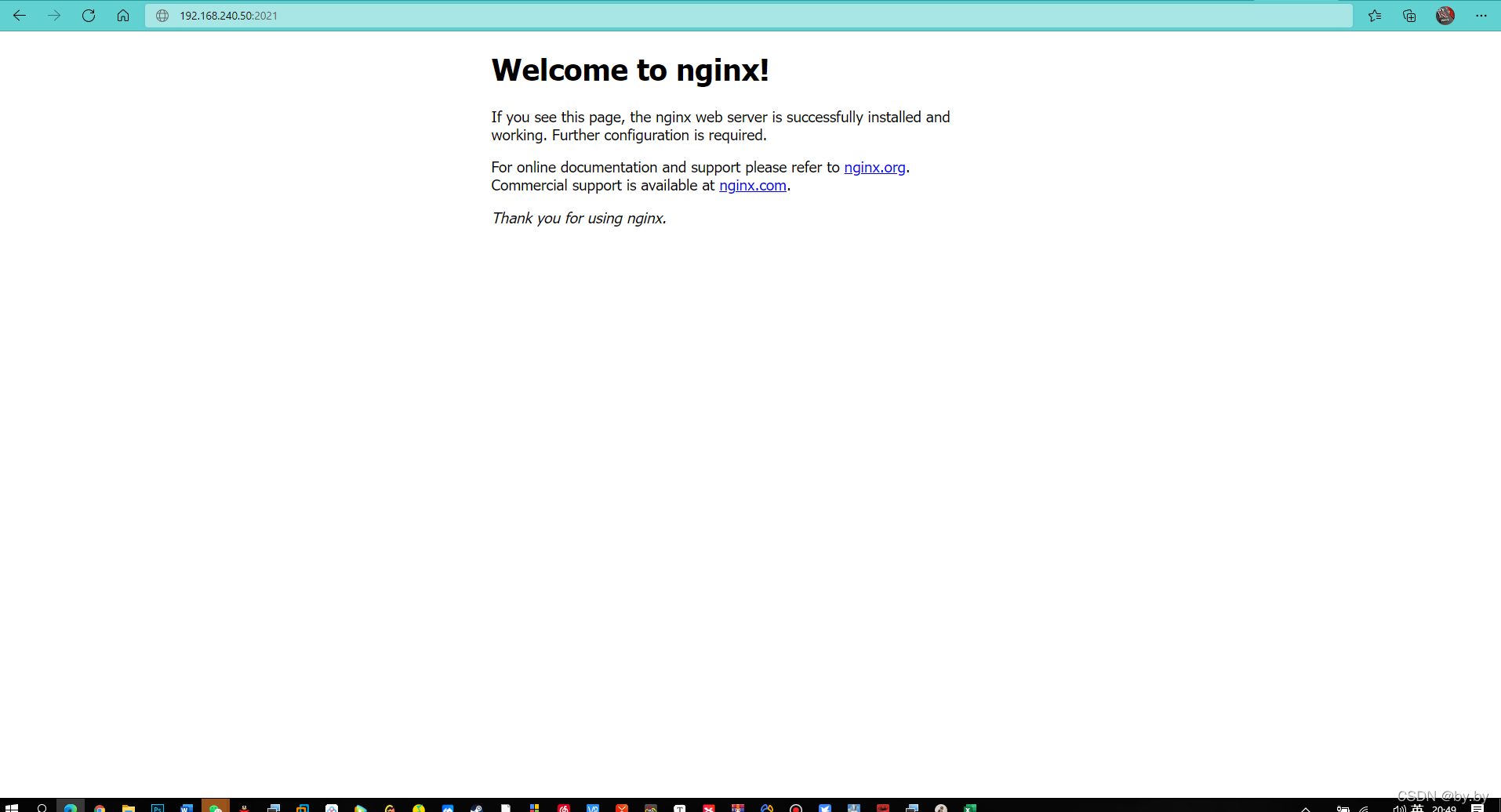Click the "Welcome to nginx!" heading
Image resolution: width=1501 pixels, height=812 pixels.
[x=630, y=70]
